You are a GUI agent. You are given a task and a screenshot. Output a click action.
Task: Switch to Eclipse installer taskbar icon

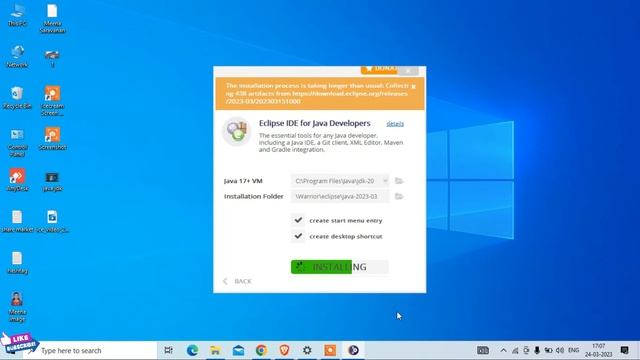[x=353, y=350]
